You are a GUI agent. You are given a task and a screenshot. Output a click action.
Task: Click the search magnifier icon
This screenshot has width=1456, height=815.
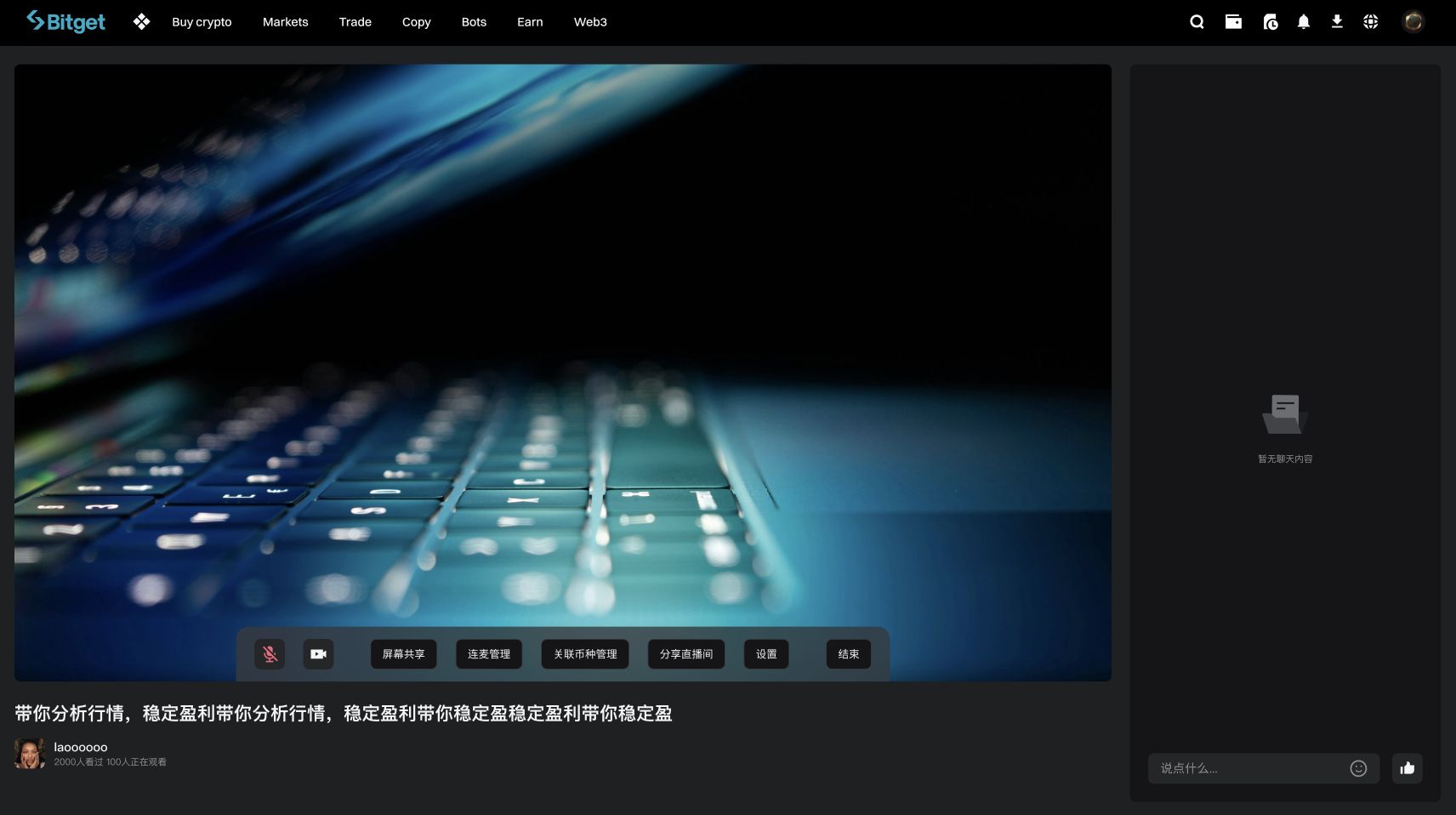tap(1197, 22)
